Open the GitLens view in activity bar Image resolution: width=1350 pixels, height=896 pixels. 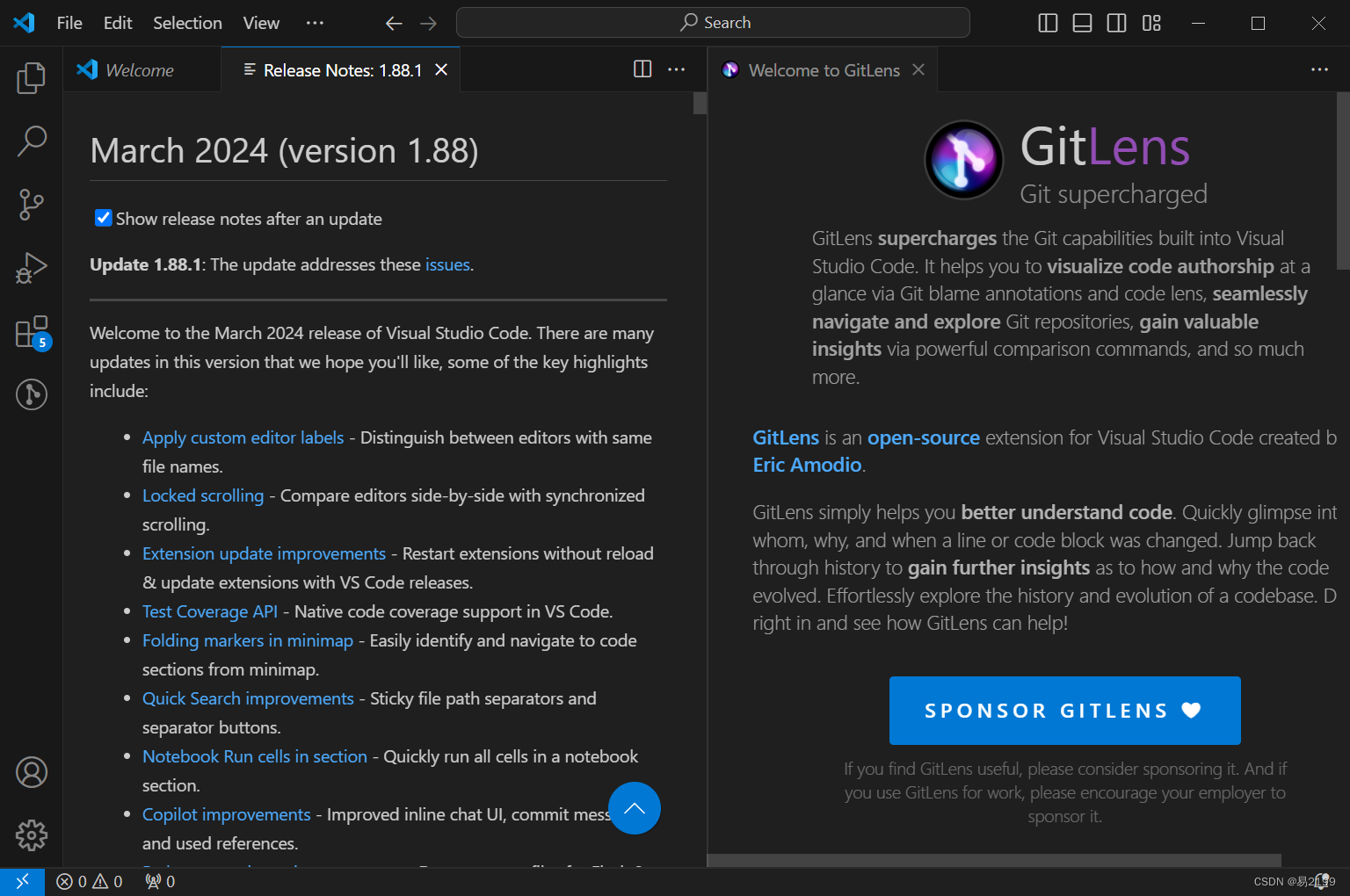(31, 394)
